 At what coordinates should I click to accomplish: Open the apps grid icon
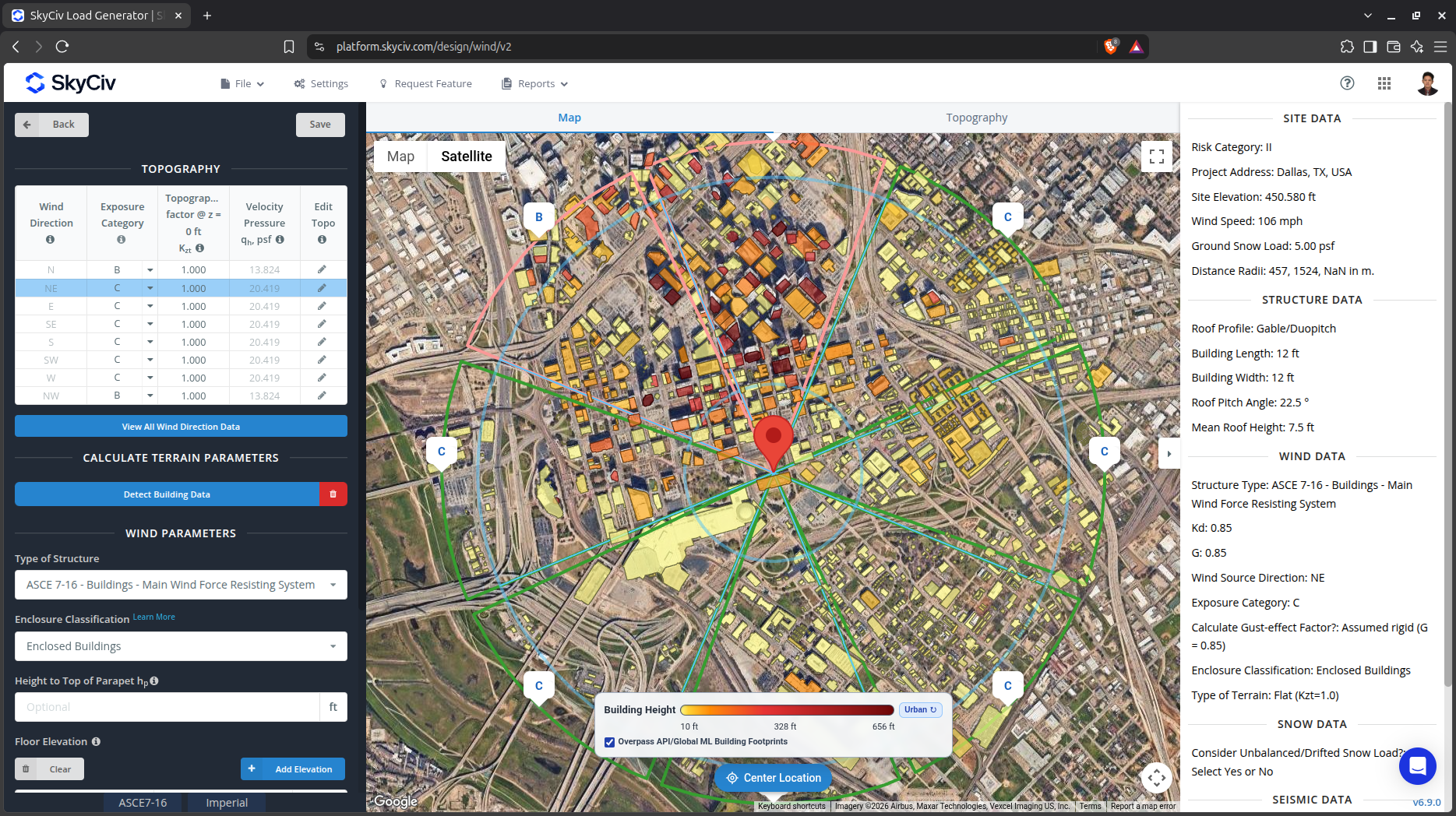1384,83
